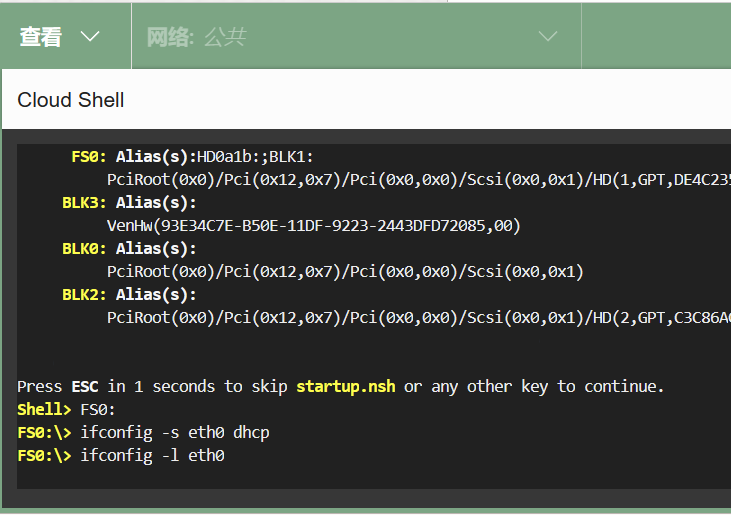Screen dimensions: 731x515
Task: Click the chevron beside 查看
Action: coord(90,37)
